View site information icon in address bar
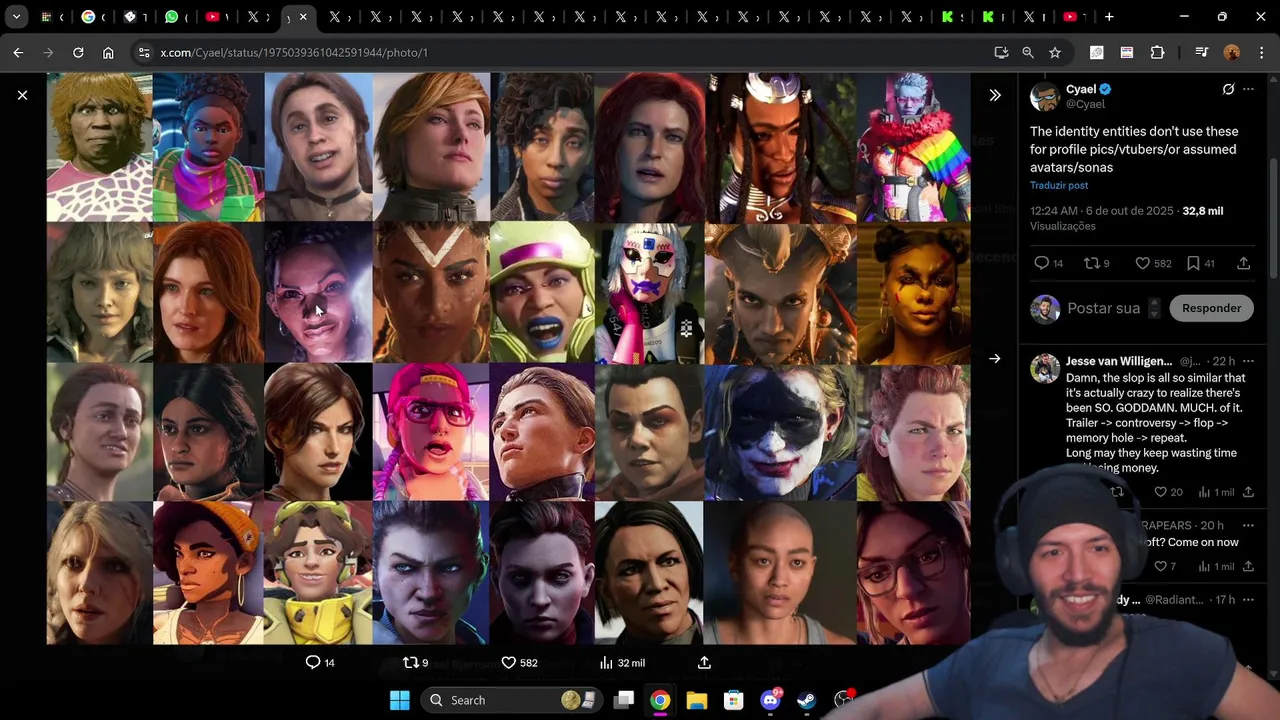The height and width of the screenshot is (720, 1280). coord(144,52)
